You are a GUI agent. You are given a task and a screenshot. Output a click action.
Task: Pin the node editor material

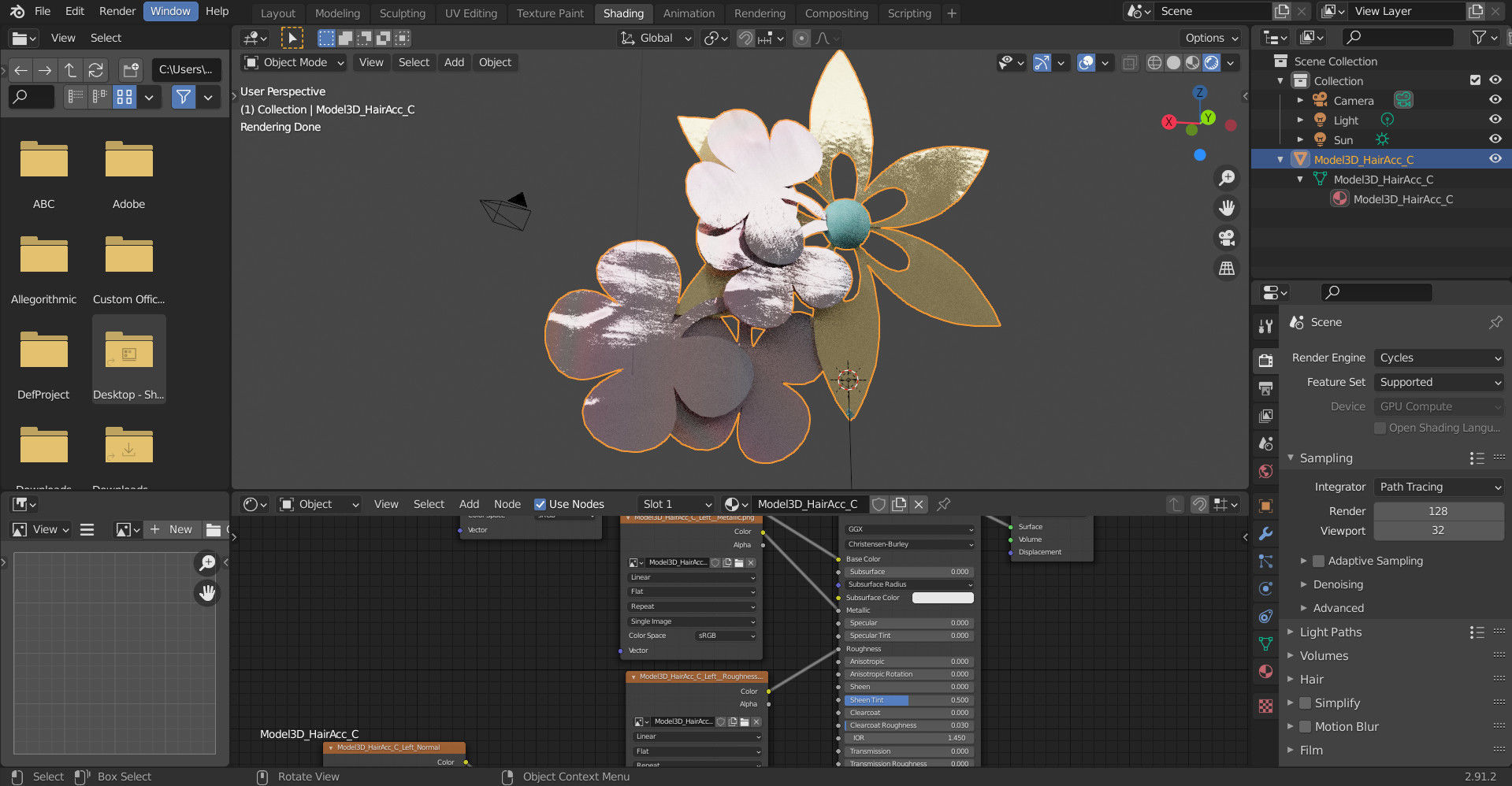point(944,504)
